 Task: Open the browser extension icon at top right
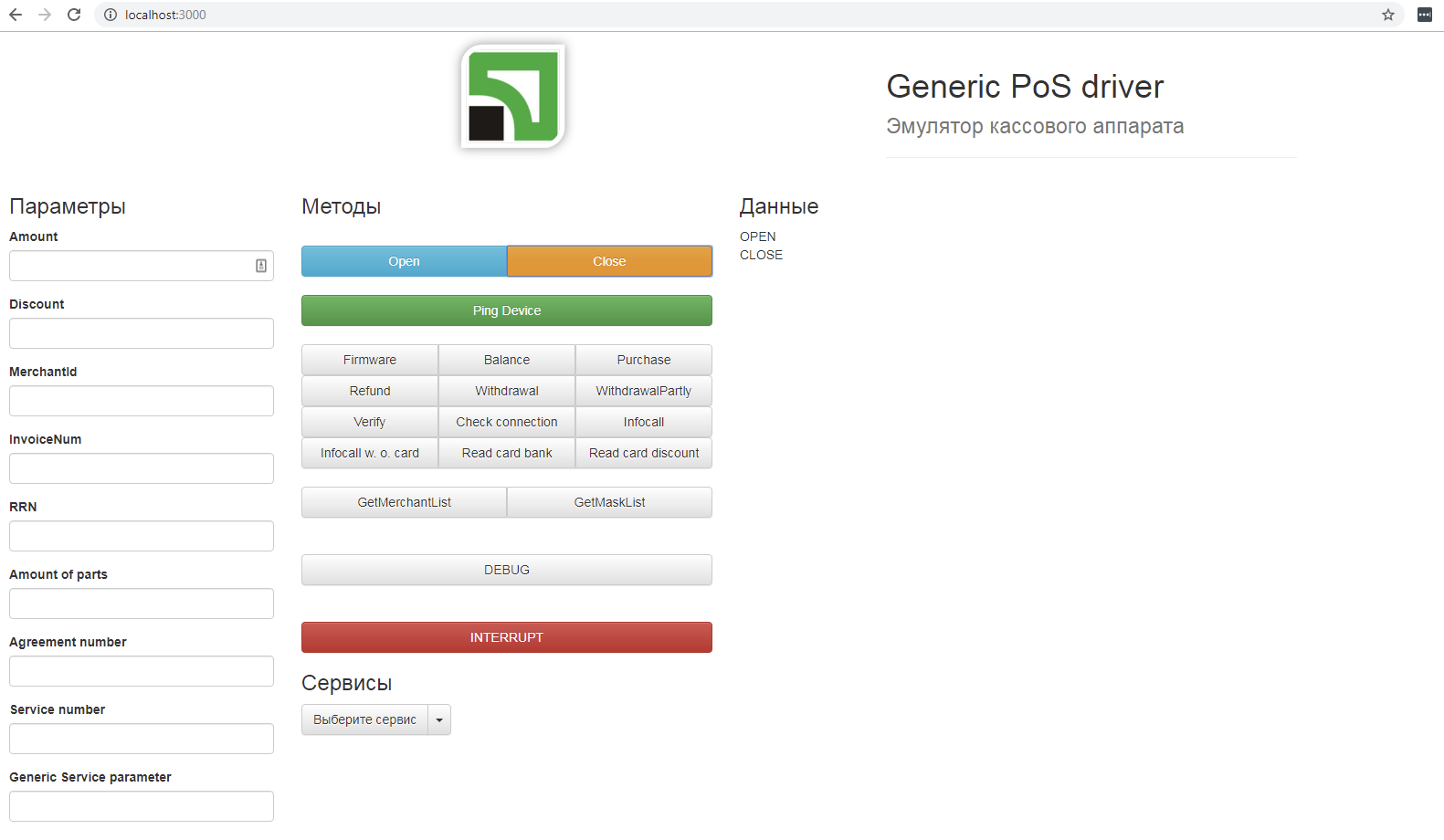1424,15
